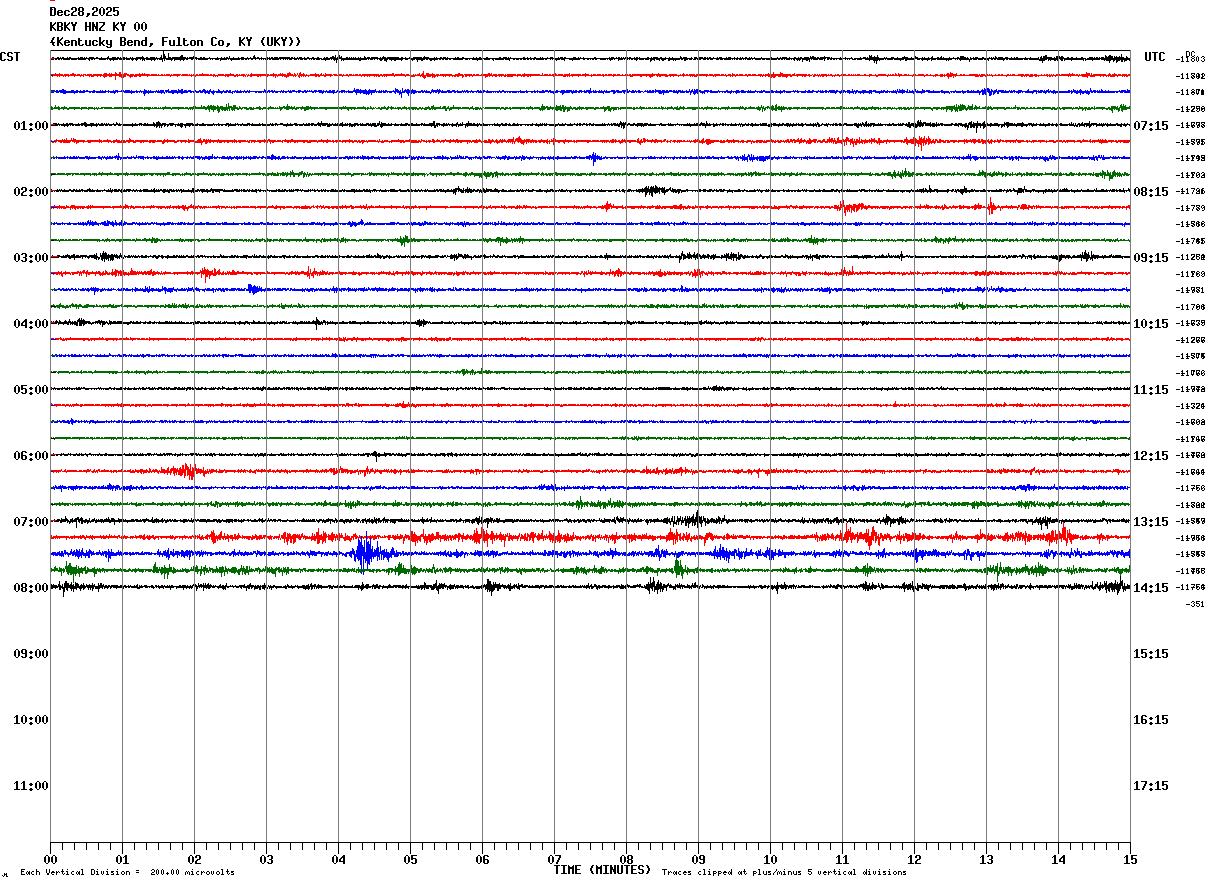Click the 16:15 UTC time label
The height and width of the screenshot is (886, 1210).
[1151, 720]
